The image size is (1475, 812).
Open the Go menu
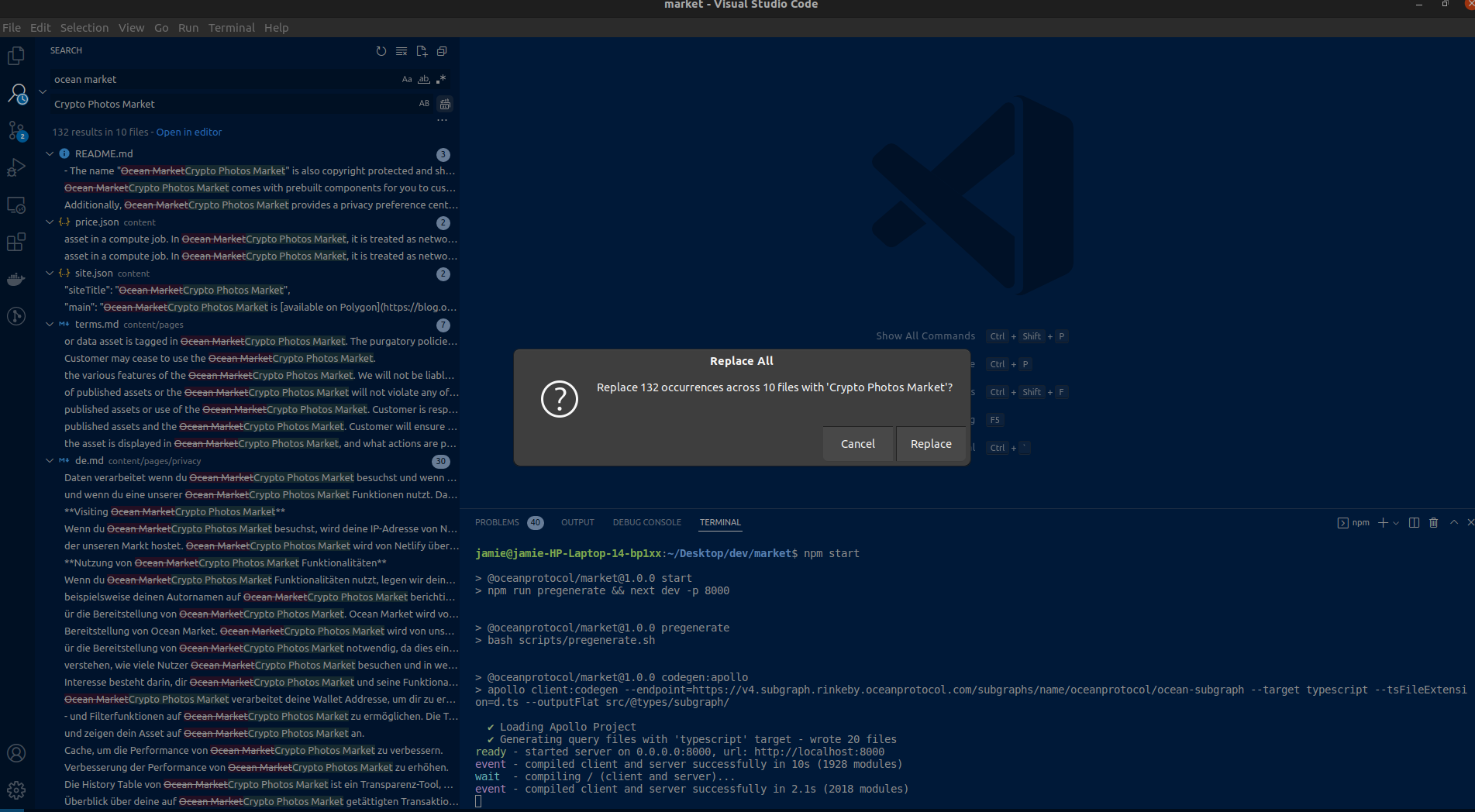click(161, 27)
